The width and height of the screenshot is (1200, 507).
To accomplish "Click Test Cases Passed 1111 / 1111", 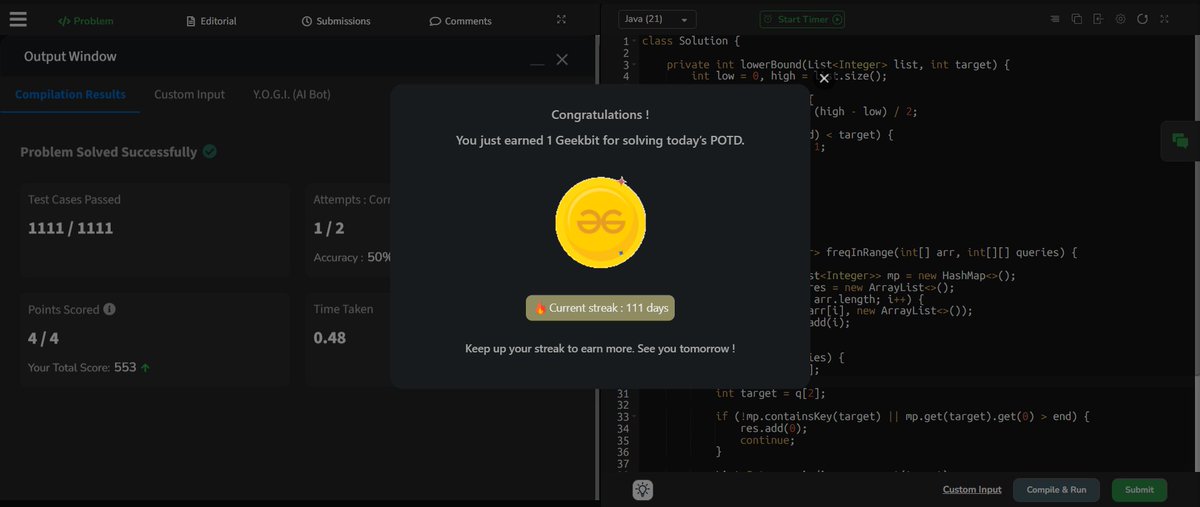I will click(x=70, y=228).
